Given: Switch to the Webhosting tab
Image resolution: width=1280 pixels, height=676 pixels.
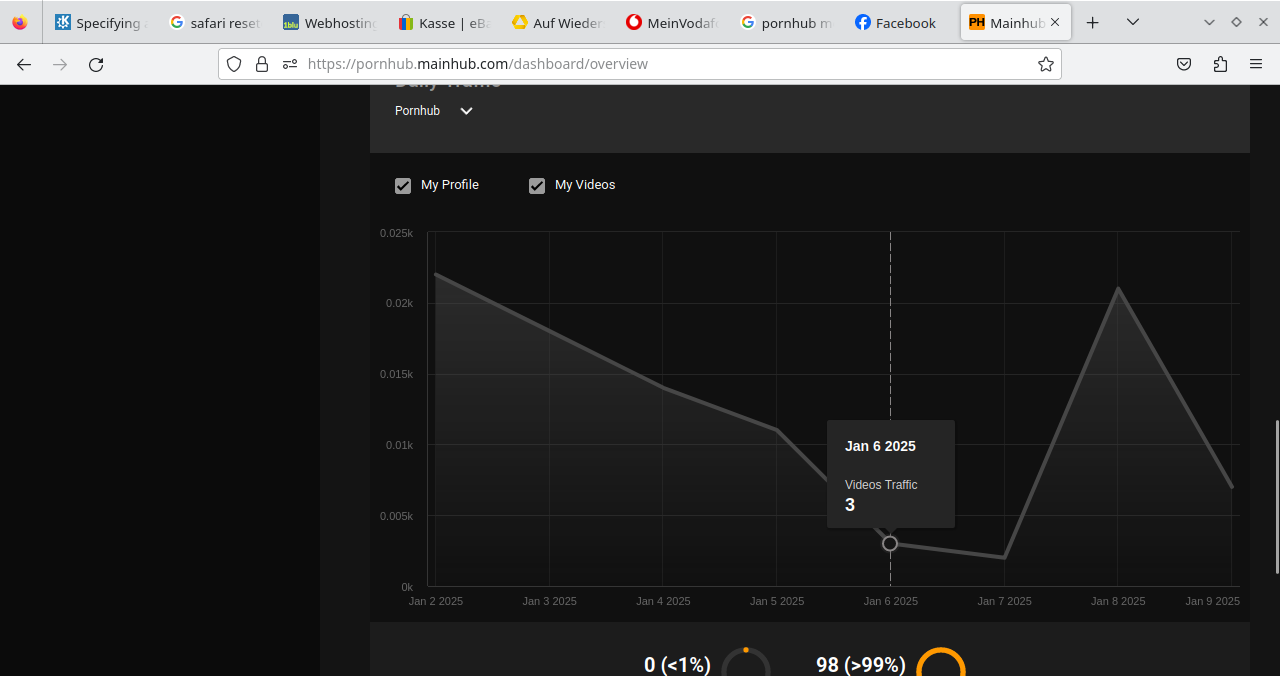Looking at the screenshot, I should click(330, 22).
